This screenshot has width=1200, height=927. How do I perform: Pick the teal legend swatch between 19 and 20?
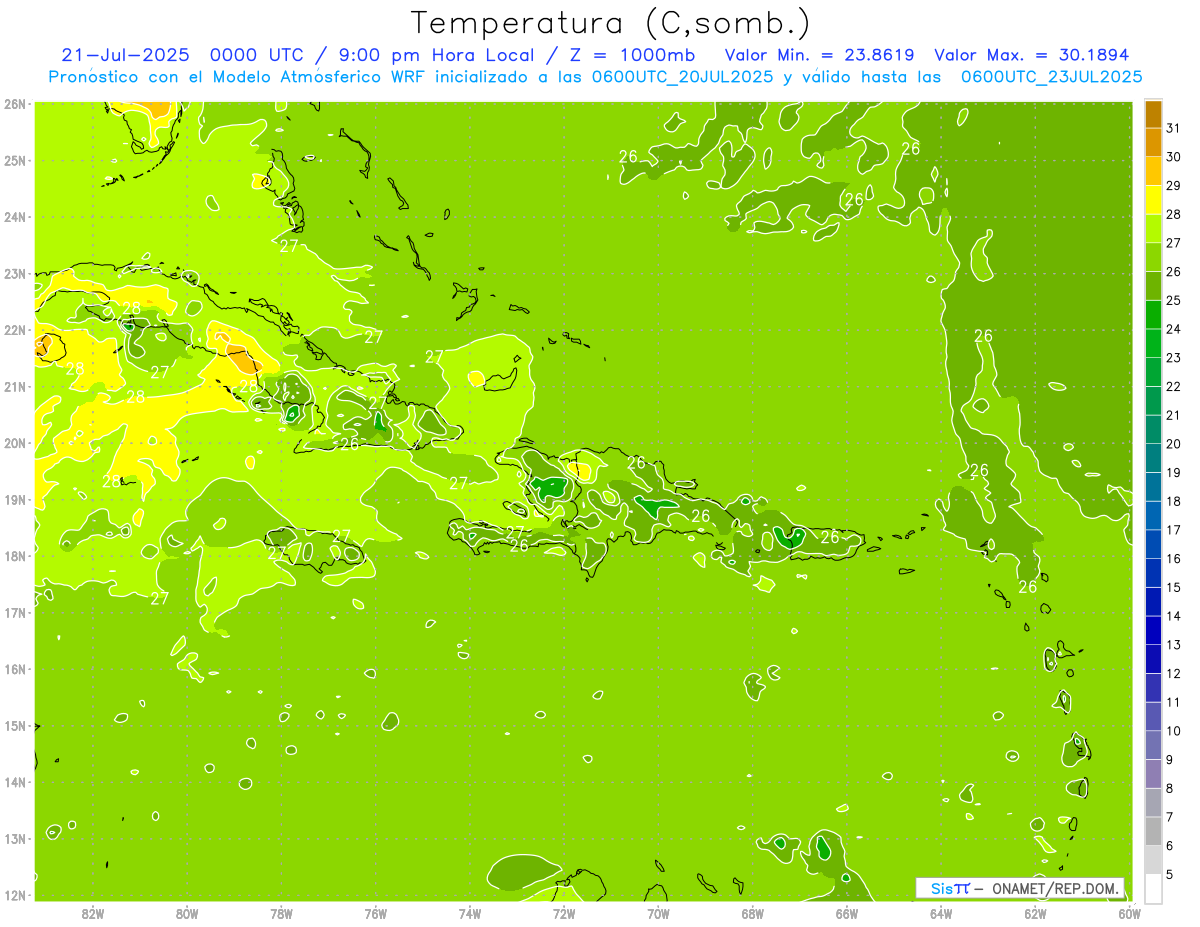1153,458
